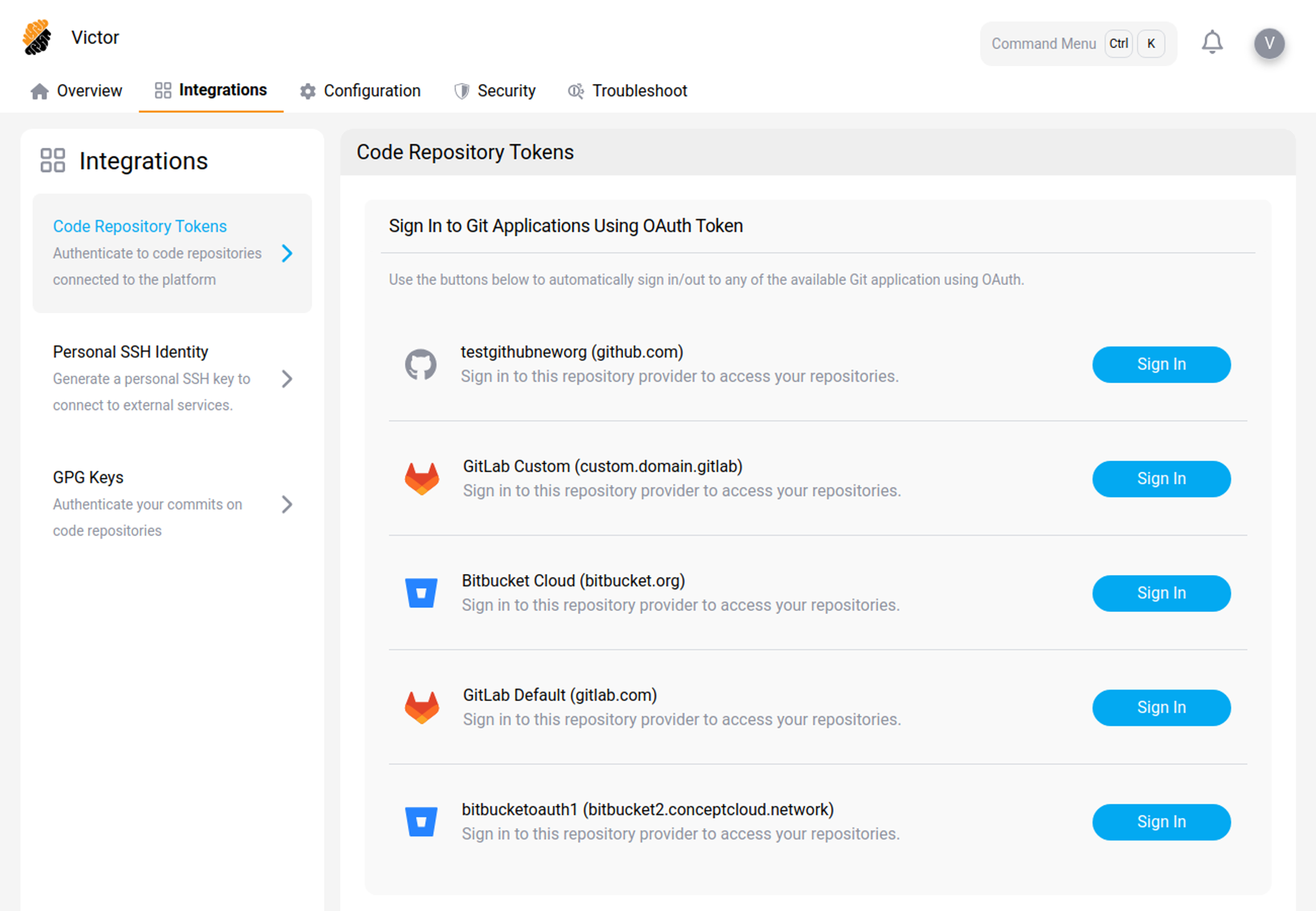The image size is (1316, 911).
Task: Open the notification bell
Action: (1212, 42)
